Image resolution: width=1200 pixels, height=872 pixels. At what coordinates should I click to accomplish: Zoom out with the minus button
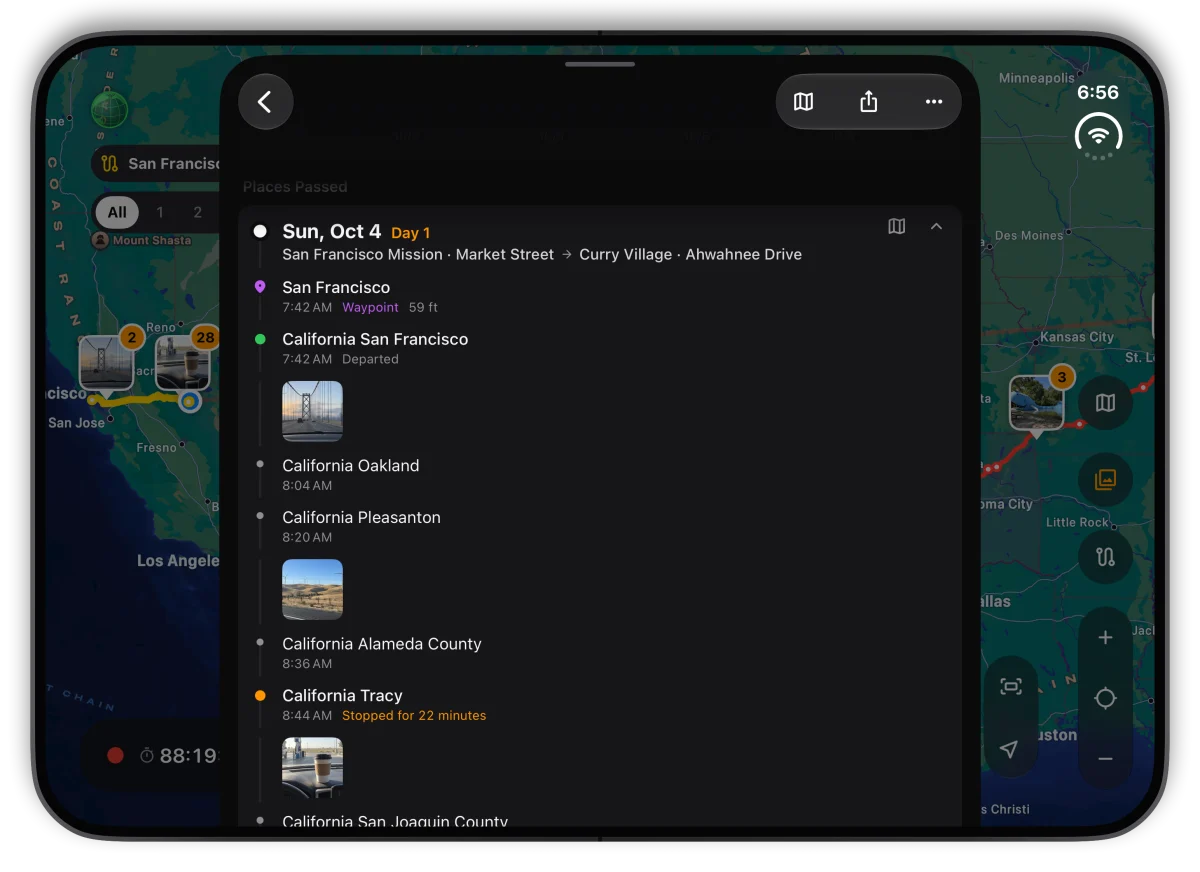(1105, 760)
